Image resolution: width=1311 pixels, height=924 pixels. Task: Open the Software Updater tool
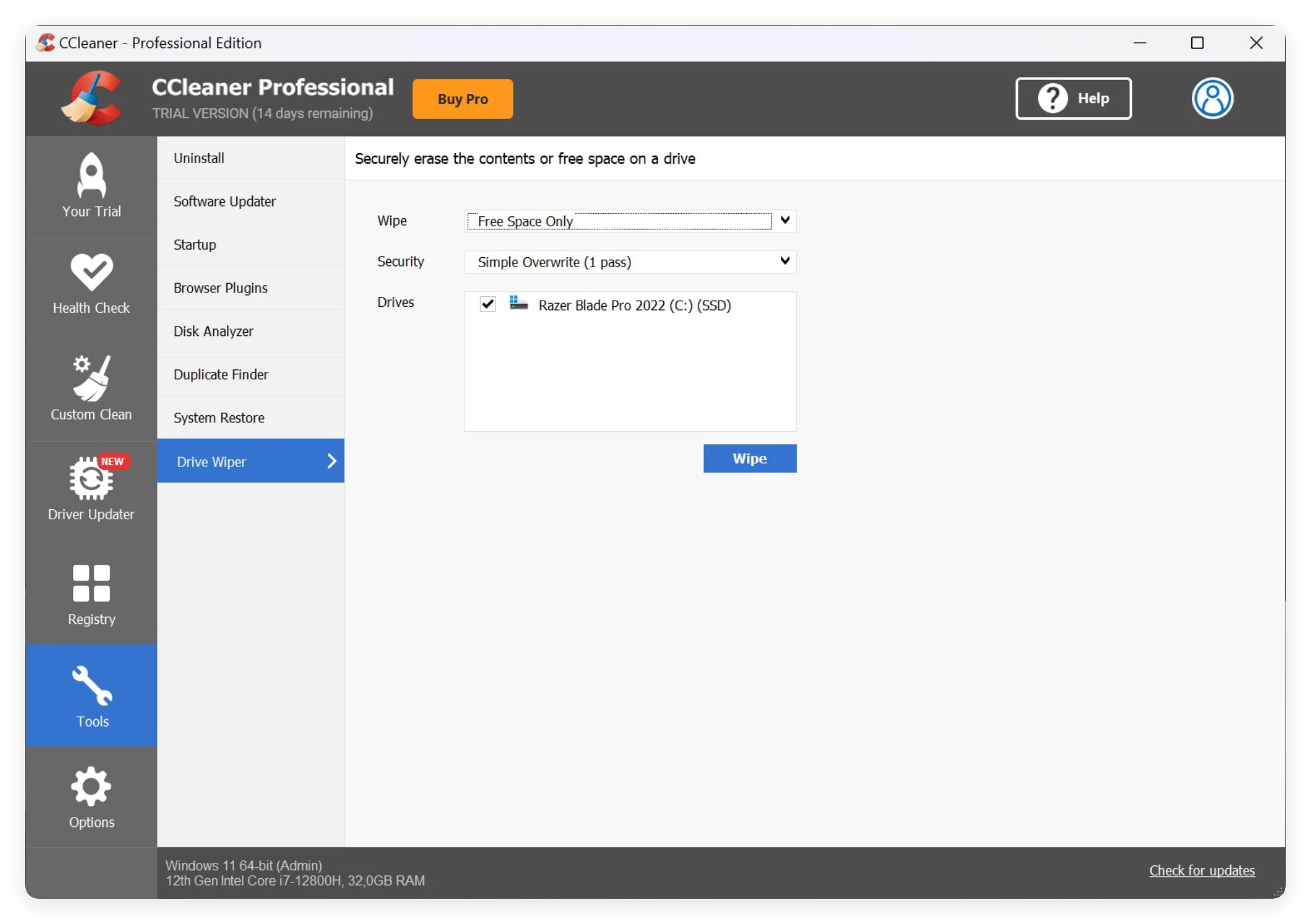(x=250, y=202)
